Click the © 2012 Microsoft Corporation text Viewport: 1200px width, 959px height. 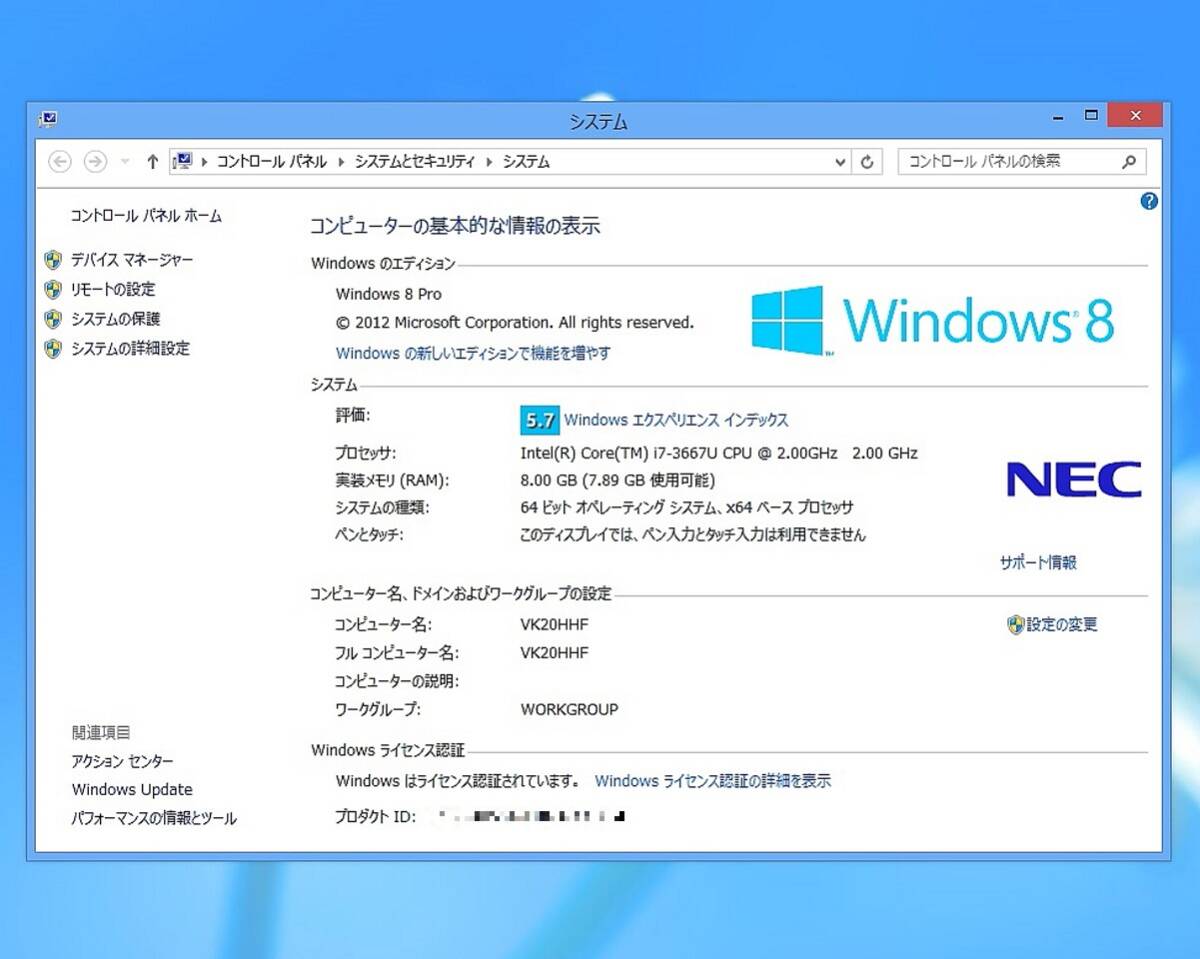pyautogui.click(x=514, y=323)
